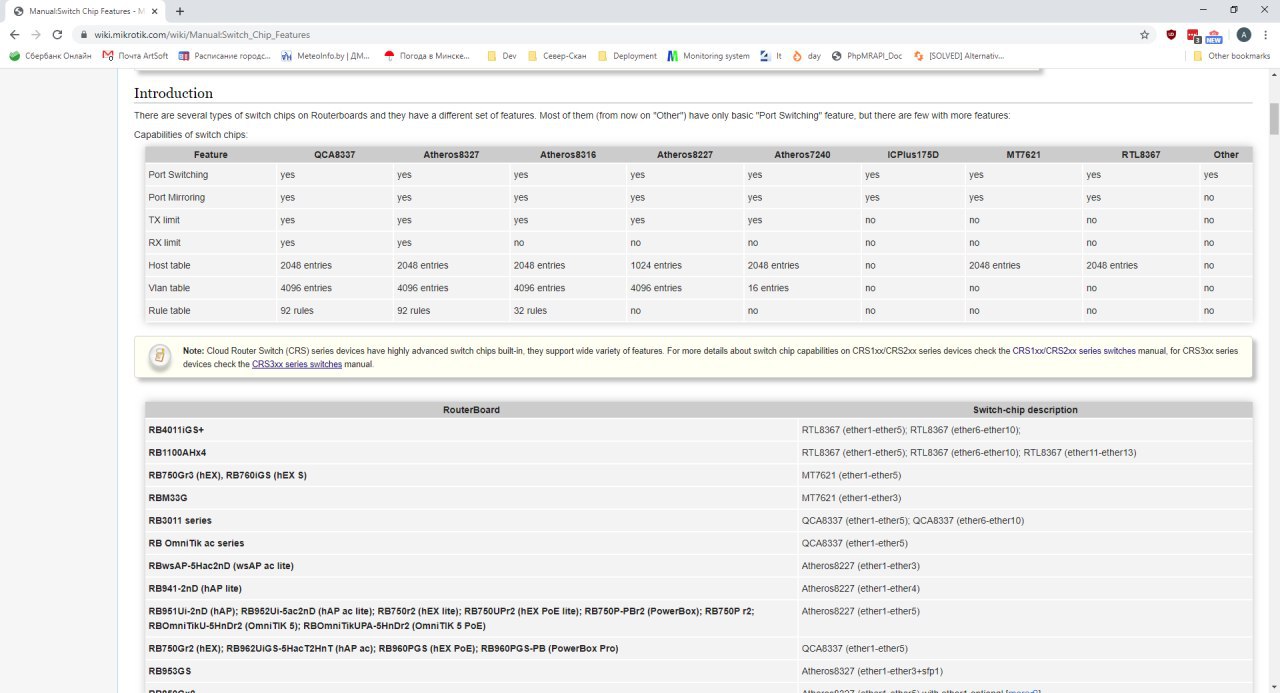1280x693 pixels.
Task: Click the QCA8337 column header
Action: point(334,155)
